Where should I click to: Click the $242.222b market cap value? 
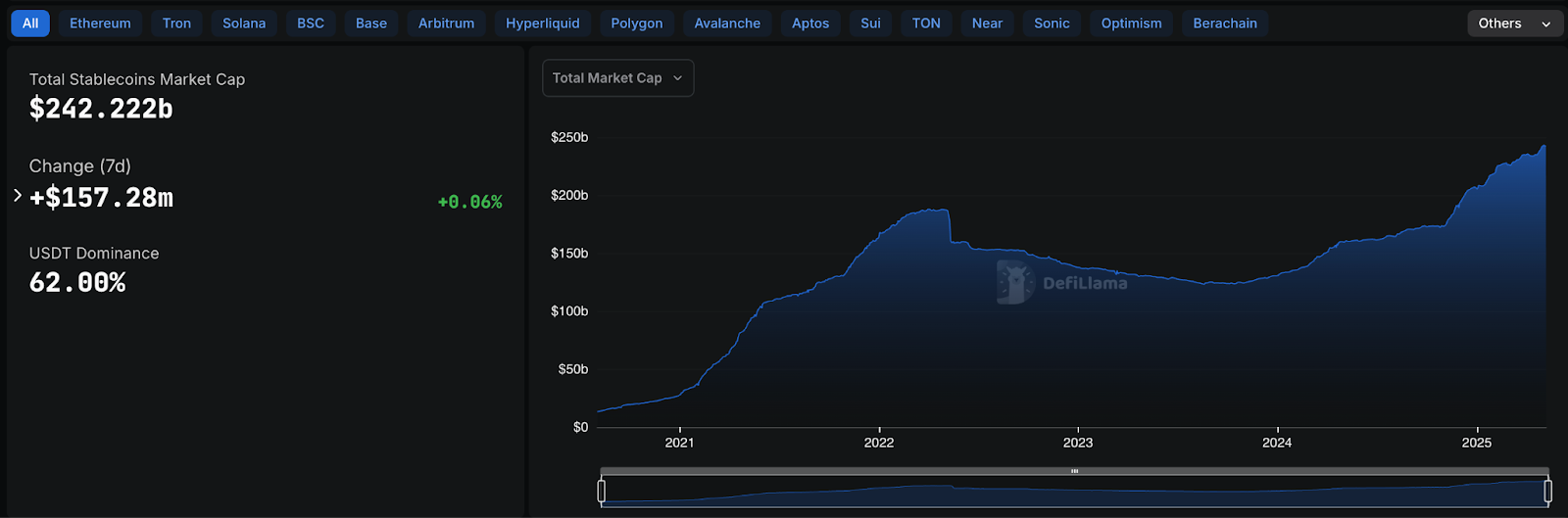pos(101,109)
